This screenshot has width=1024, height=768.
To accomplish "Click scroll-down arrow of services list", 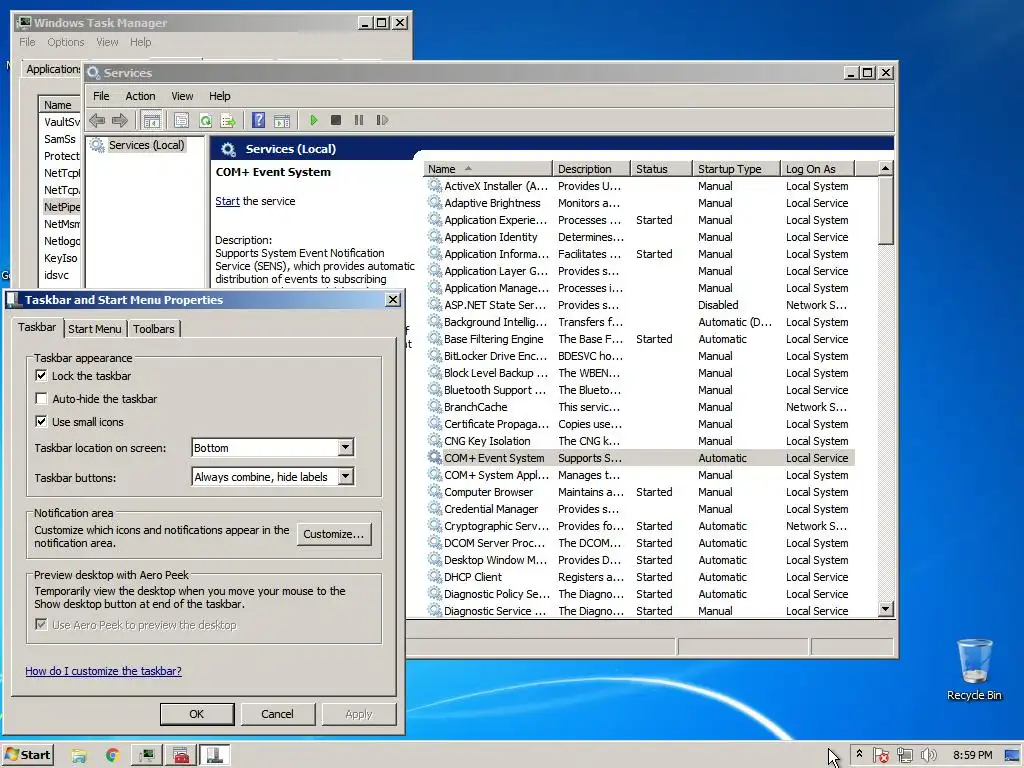I will (885, 609).
